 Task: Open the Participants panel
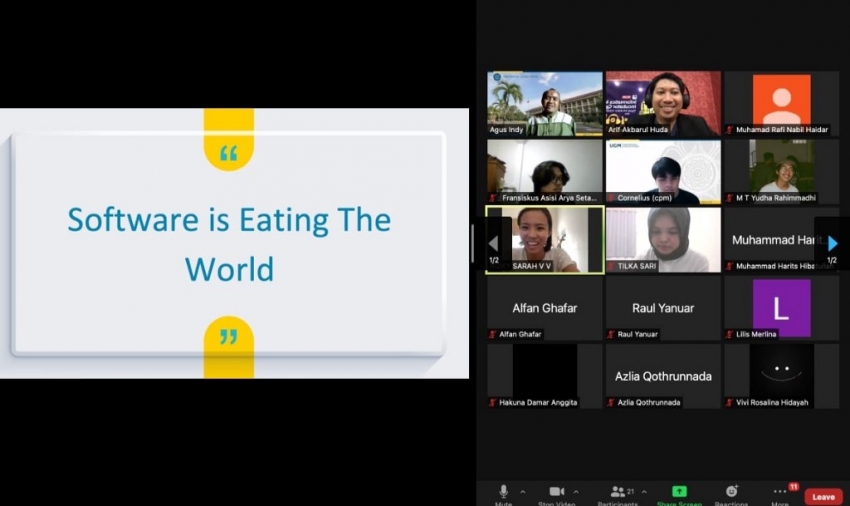(618, 491)
